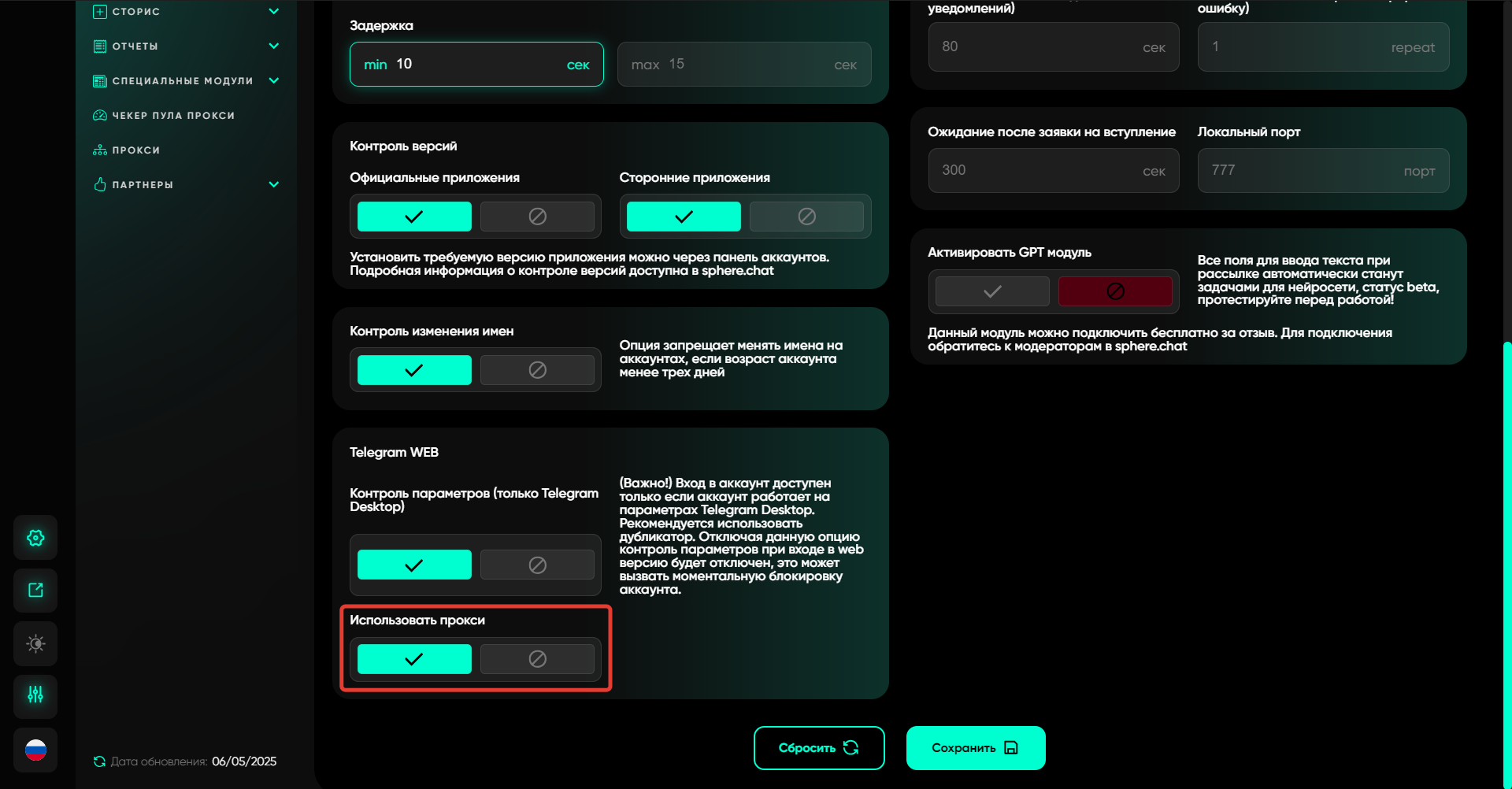Click the Russian flag language icon
The height and width of the screenshot is (789, 1512).
click(35, 750)
